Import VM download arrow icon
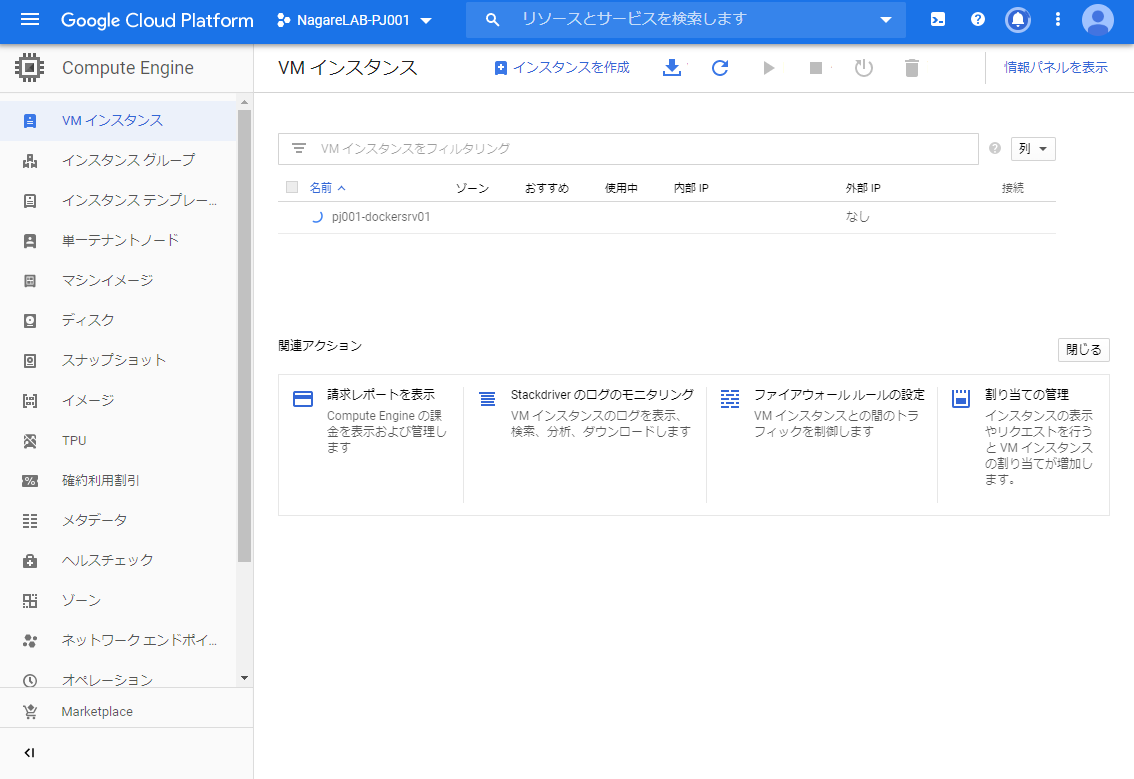 [672, 67]
